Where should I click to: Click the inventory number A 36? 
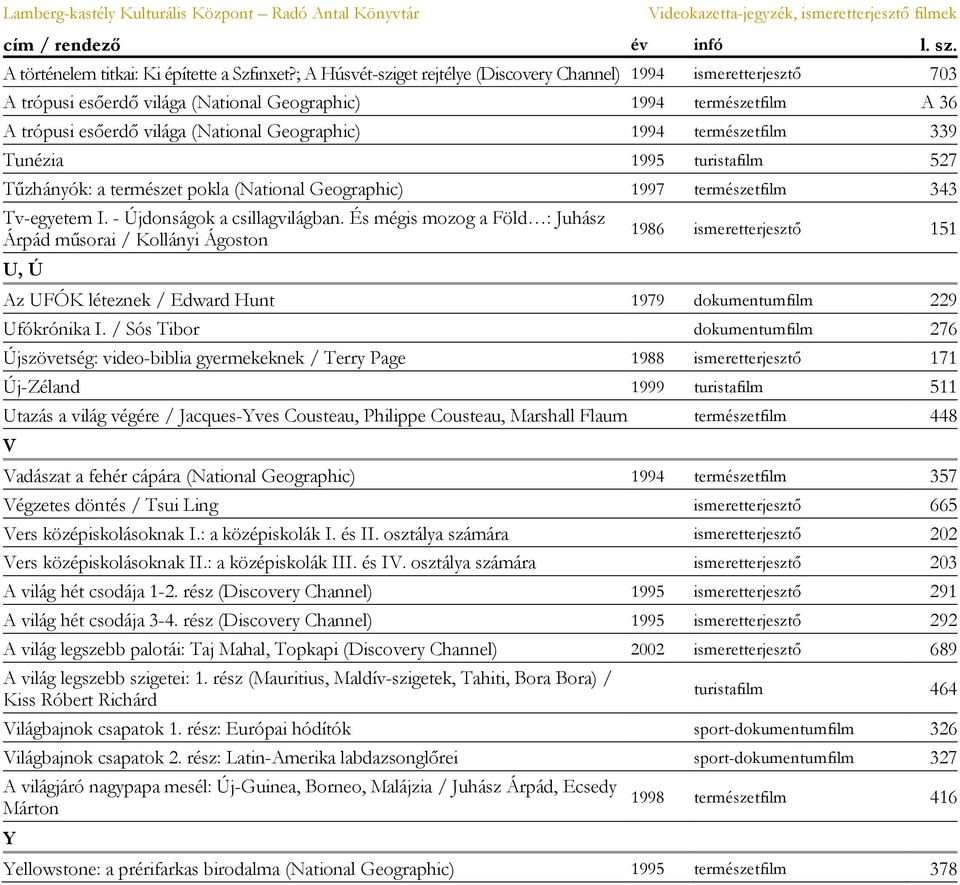(x=939, y=103)
